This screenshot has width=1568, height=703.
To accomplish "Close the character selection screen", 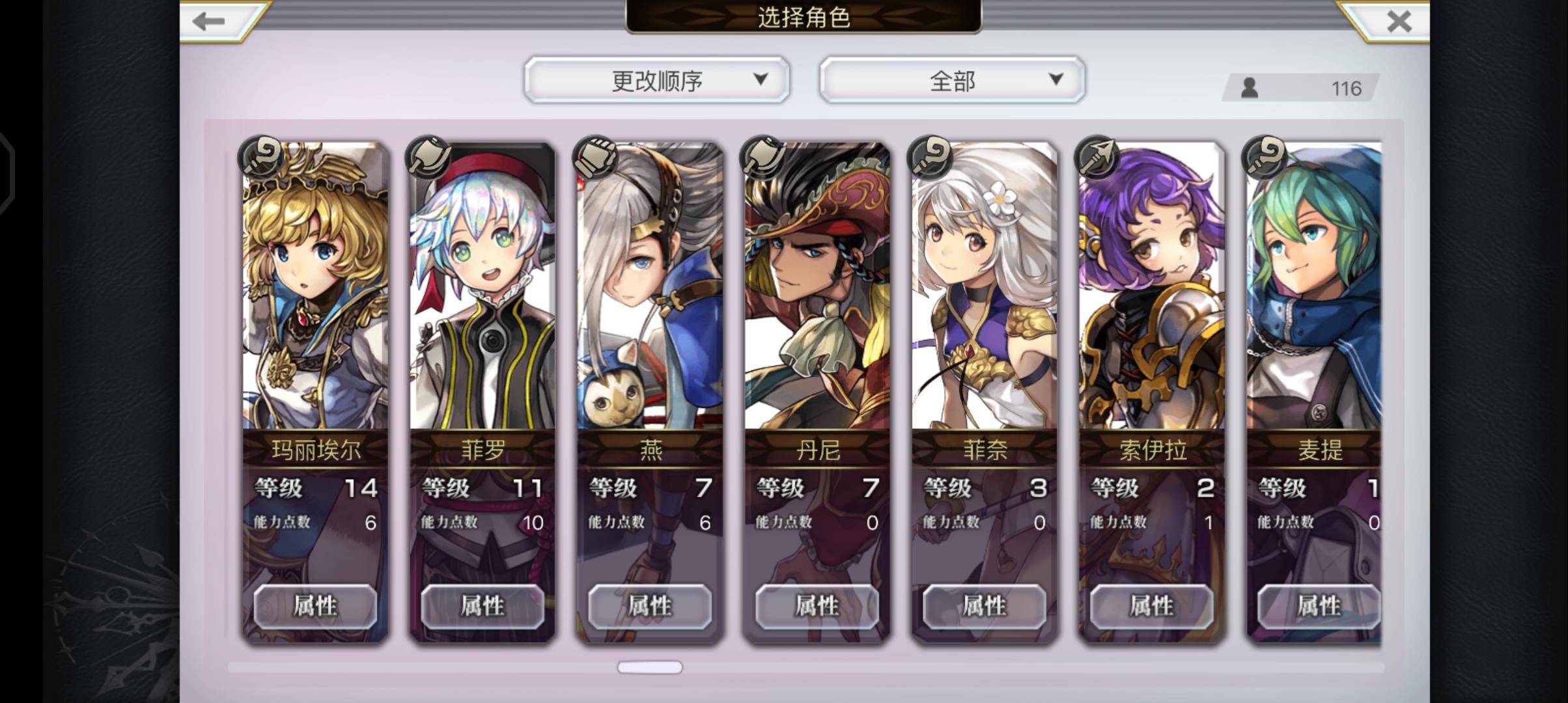I will pos(1399,21).
